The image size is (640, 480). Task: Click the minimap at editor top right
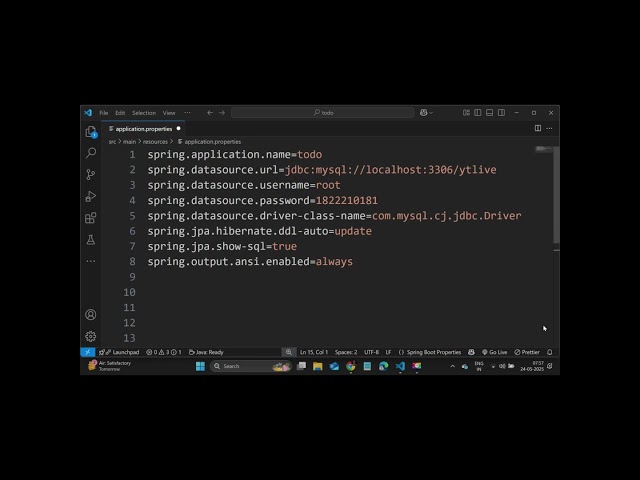544,149
